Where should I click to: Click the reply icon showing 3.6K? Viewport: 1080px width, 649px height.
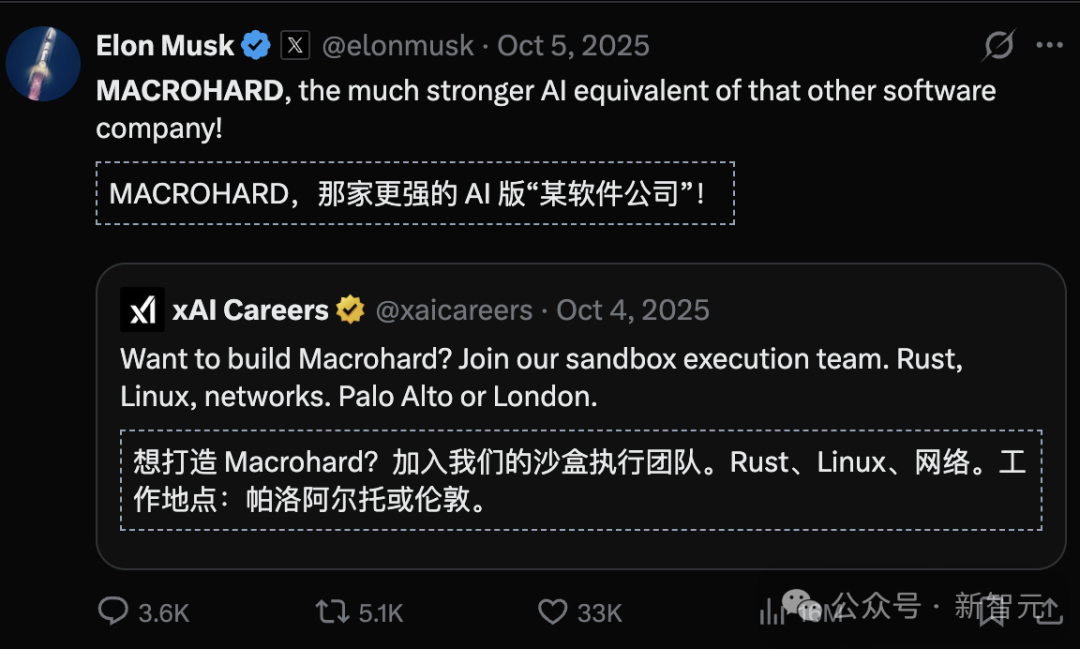tap(113, 612)
